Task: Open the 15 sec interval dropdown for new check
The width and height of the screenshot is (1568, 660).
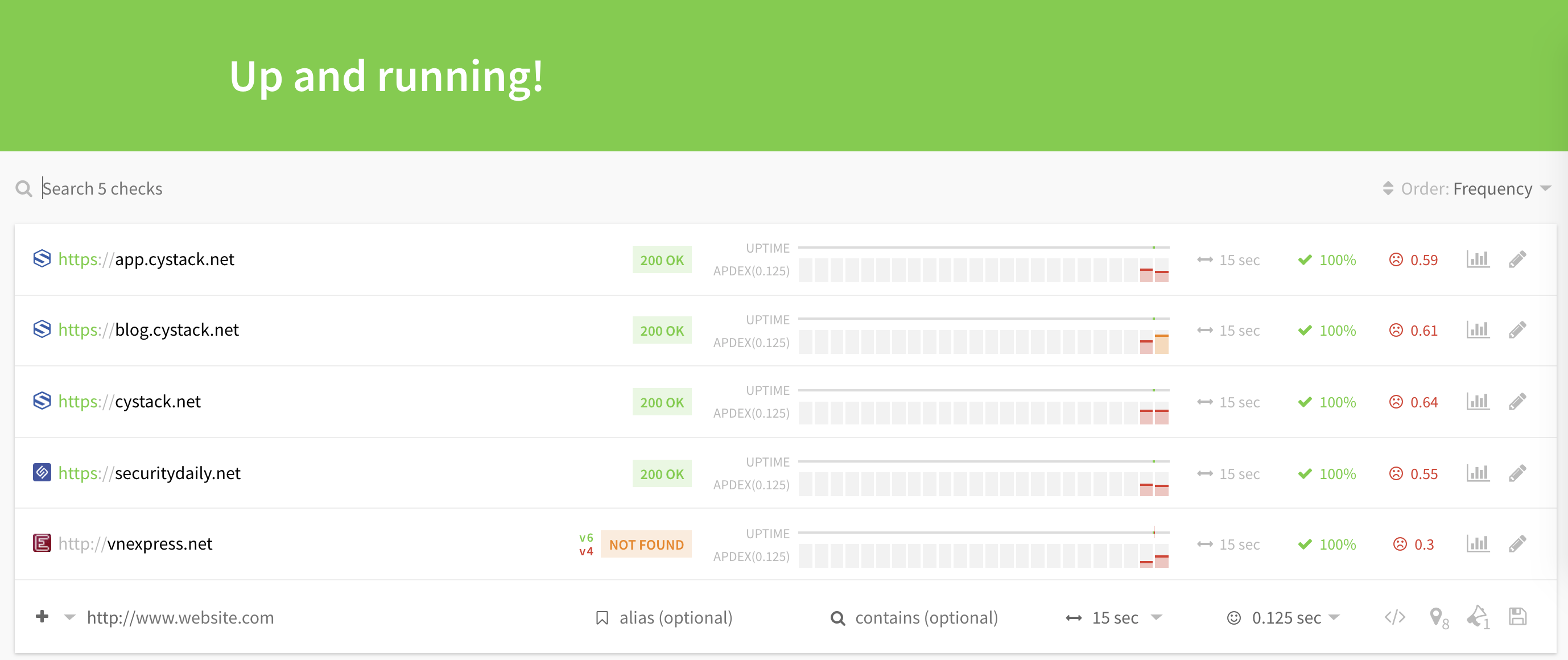Action: [x=1114, y=618]
